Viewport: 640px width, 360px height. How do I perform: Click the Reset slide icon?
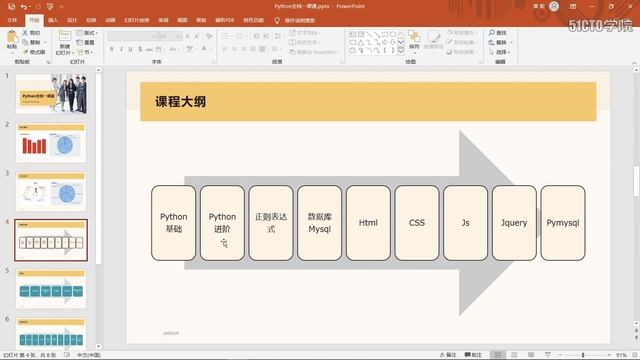80,42
